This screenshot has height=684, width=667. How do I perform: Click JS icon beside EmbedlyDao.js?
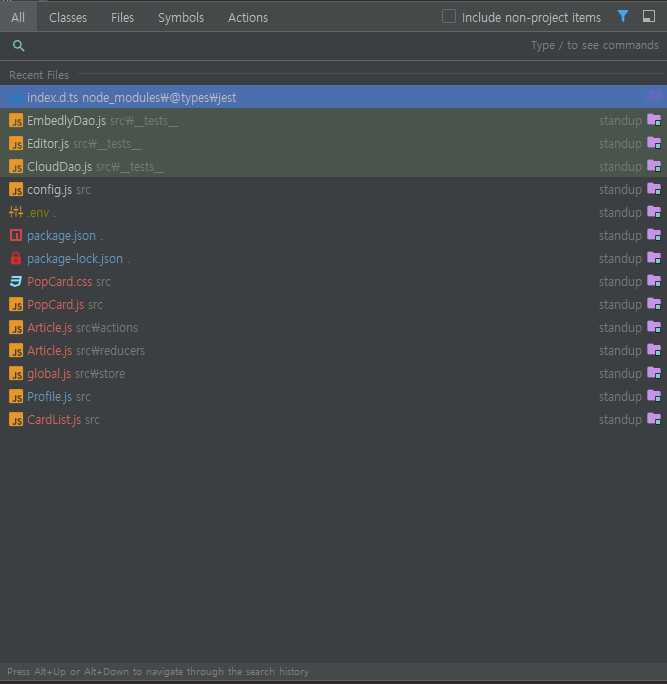coord(16,120)
